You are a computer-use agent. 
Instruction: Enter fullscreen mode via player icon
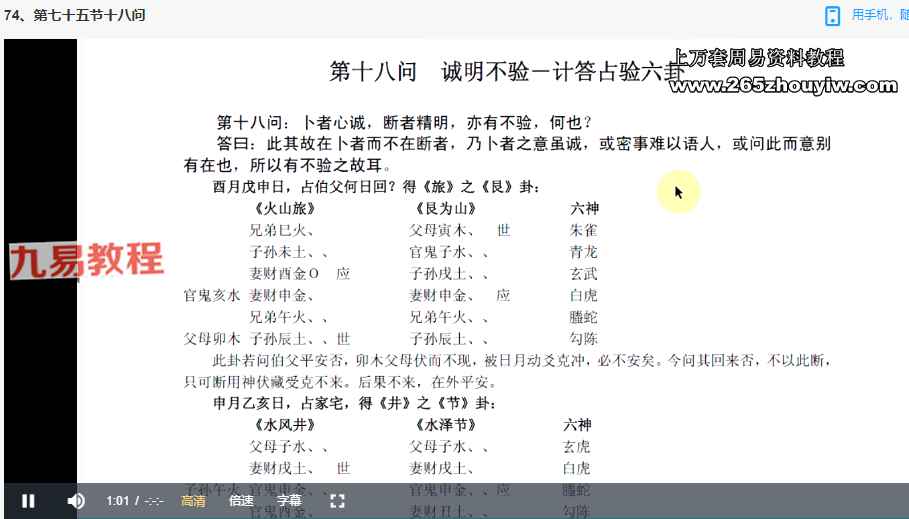point(337,501)
